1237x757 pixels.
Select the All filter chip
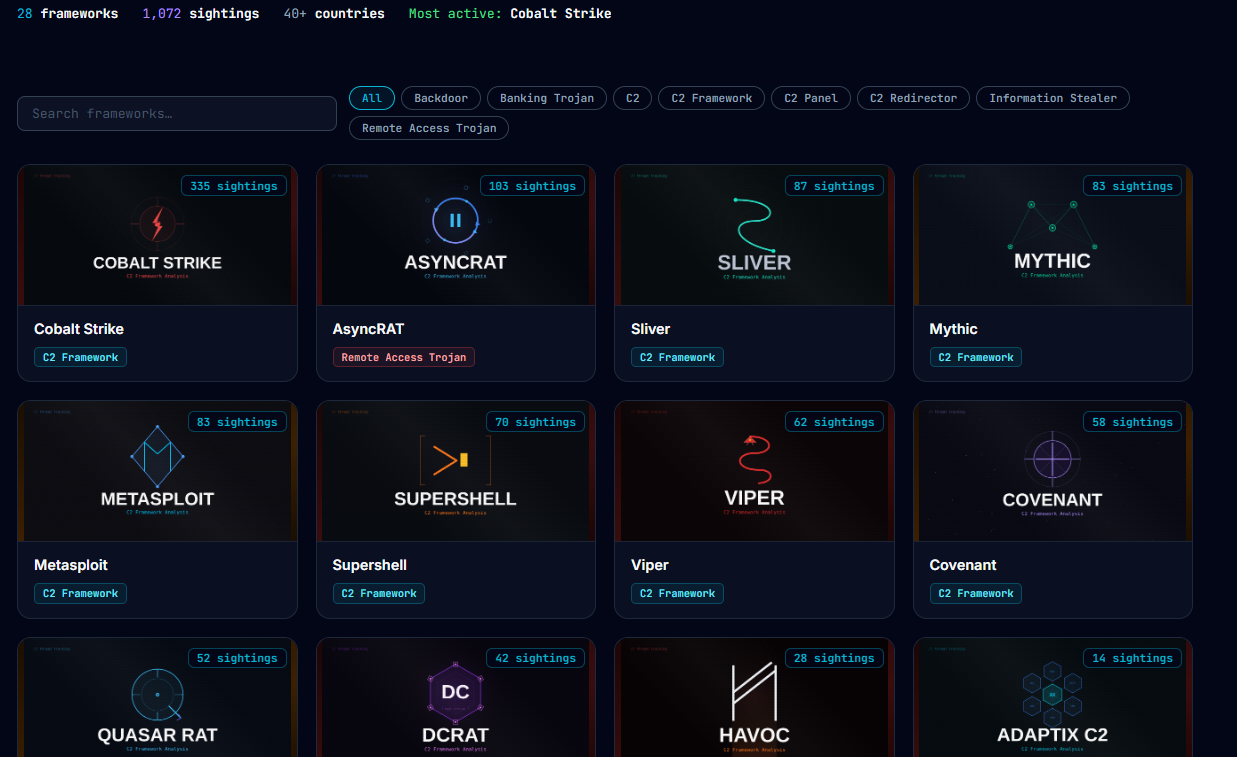coord(372,98)
